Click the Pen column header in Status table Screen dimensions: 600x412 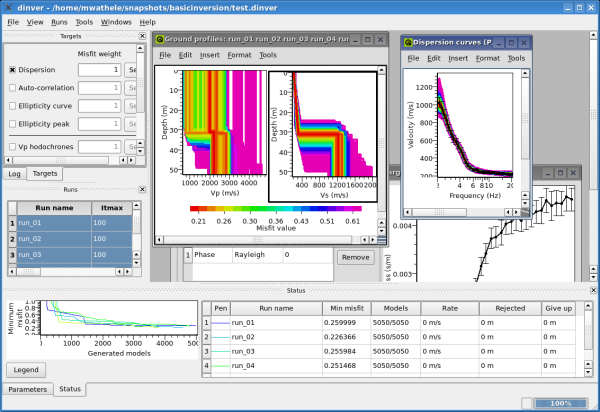click(x=221, y=308)
